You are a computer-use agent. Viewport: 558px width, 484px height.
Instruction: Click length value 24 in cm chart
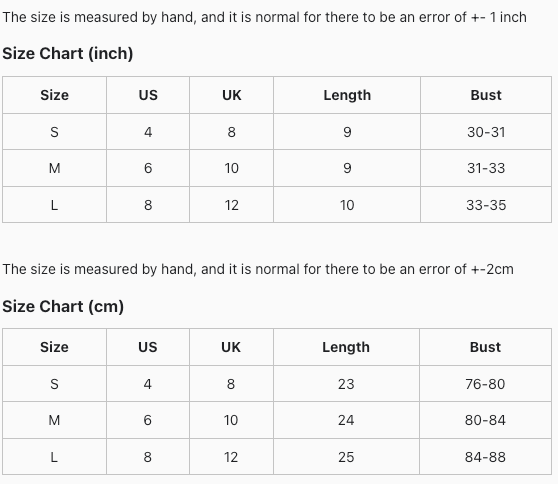point(346,420)
